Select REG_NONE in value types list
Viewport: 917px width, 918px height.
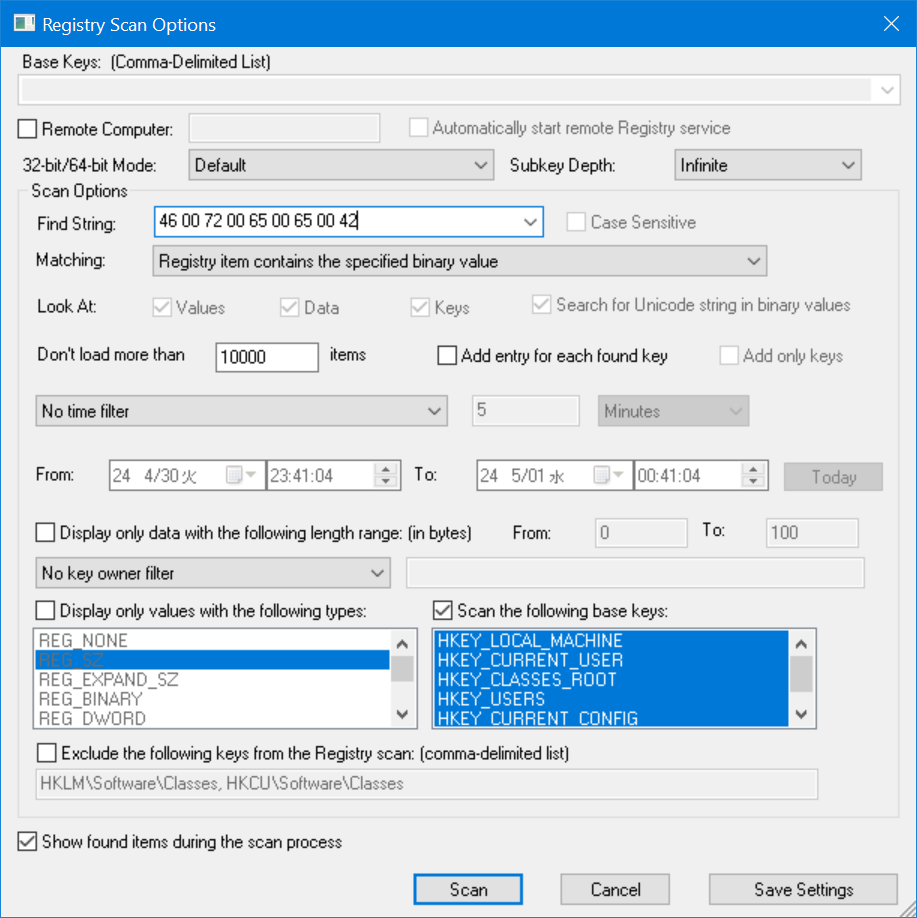click(213, 640)
